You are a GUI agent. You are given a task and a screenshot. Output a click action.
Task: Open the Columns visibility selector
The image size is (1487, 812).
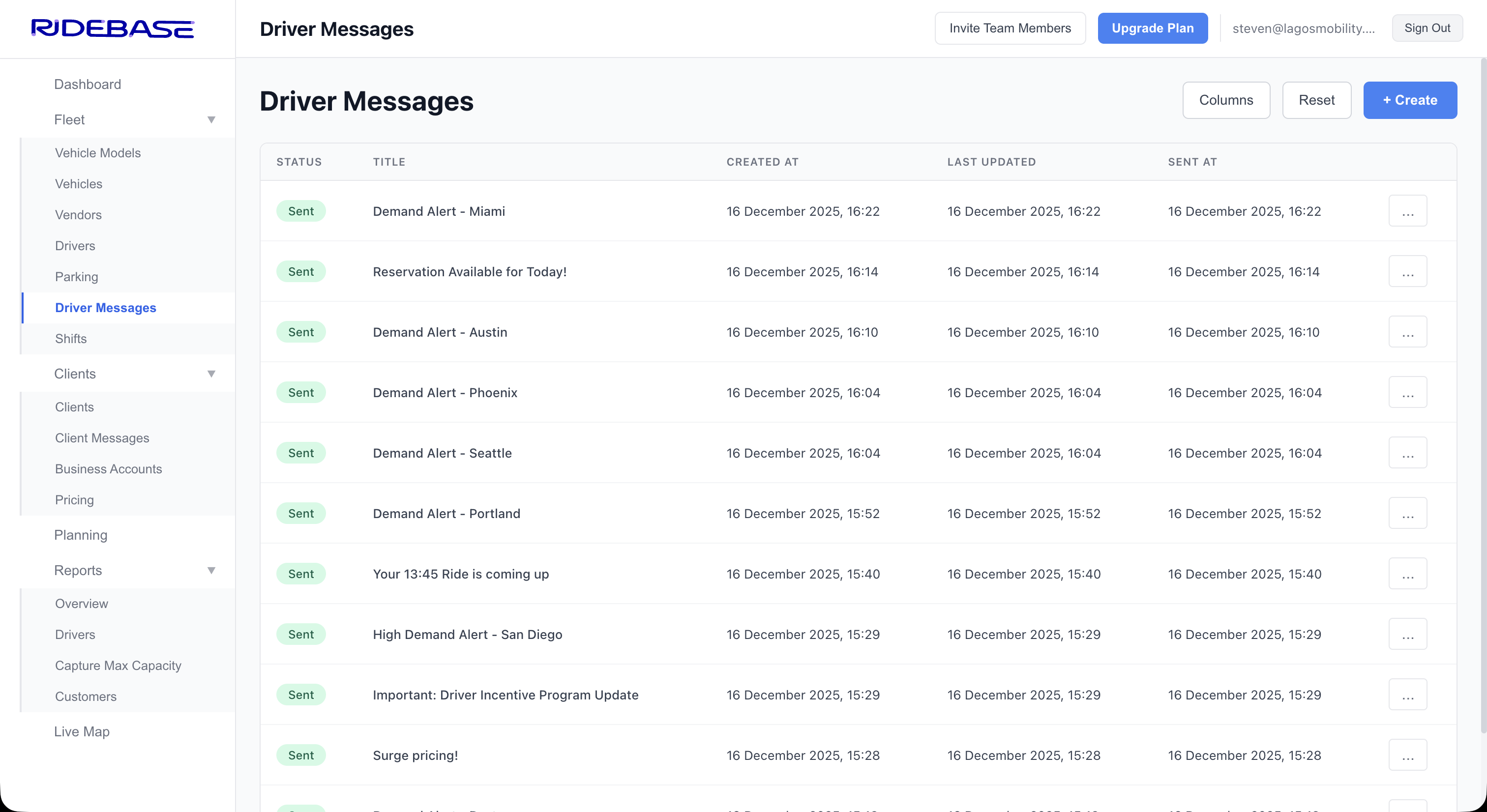(x=1225, y=100)
